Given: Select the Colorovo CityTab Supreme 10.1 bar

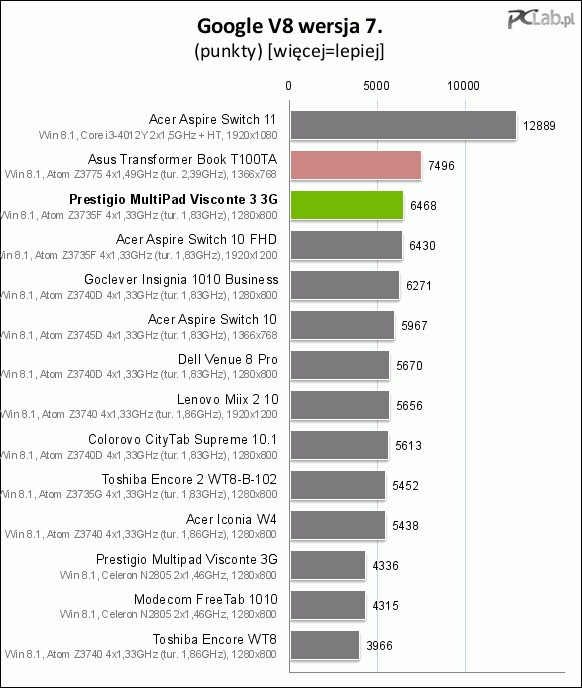Looking at the screenshot, I should point(339,445).
